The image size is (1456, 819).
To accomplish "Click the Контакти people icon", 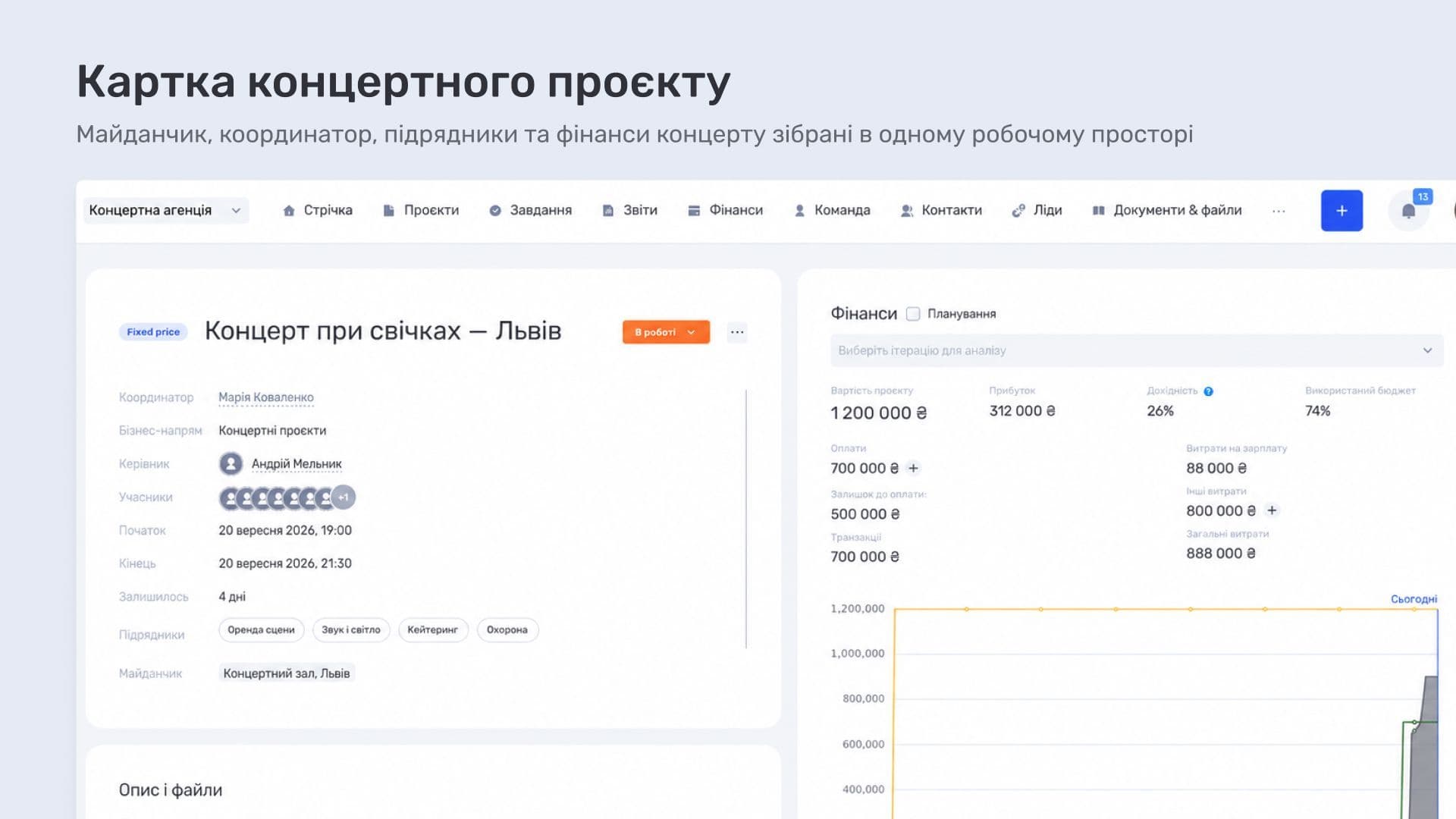I will coord(906,211).
